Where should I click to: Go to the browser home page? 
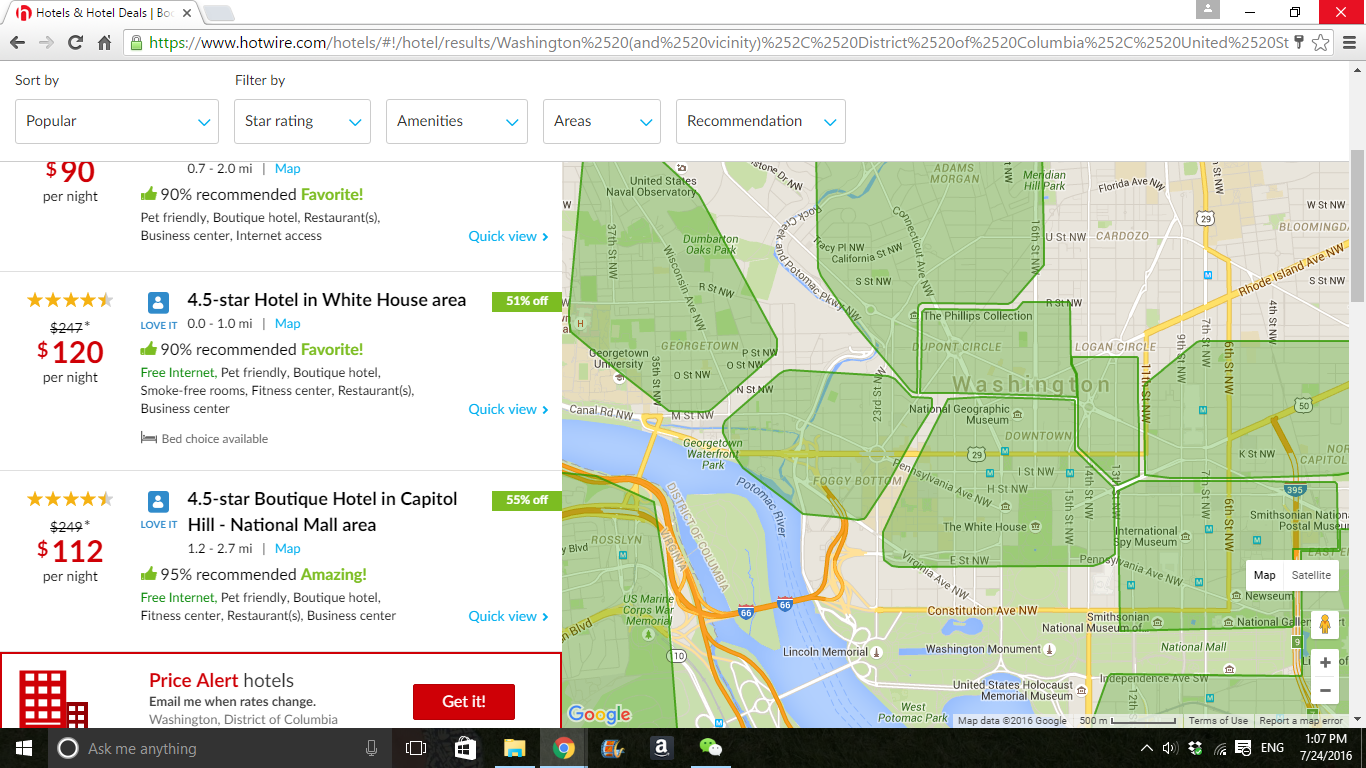104,42
